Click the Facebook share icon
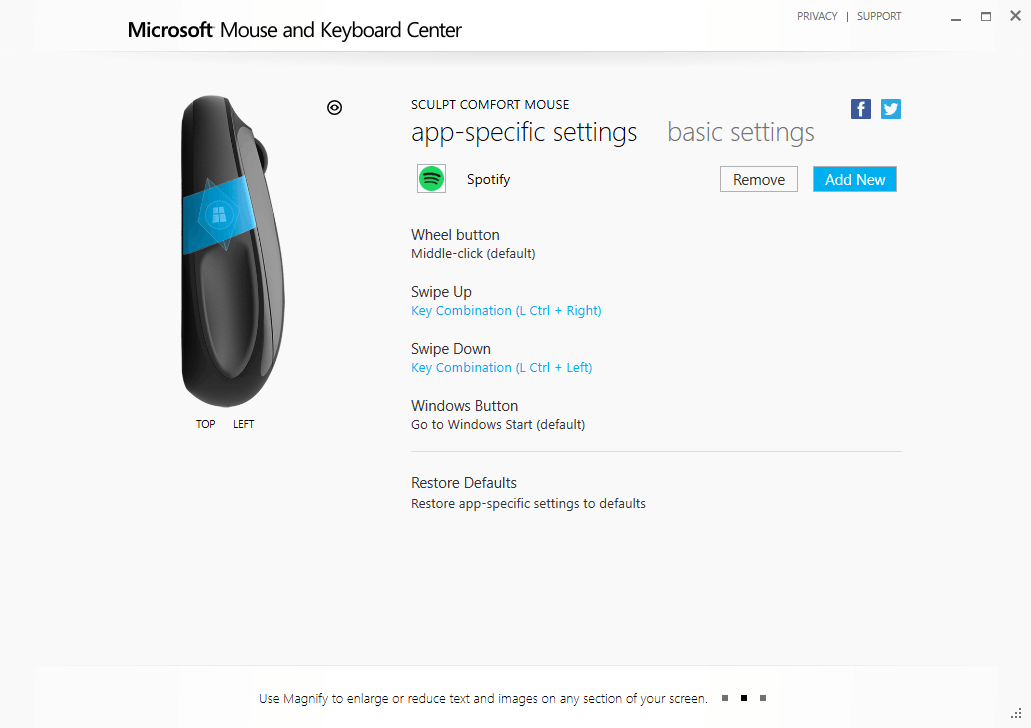Image resolution: width=1031 pixels, height=728 pixels. coord(861,109)
